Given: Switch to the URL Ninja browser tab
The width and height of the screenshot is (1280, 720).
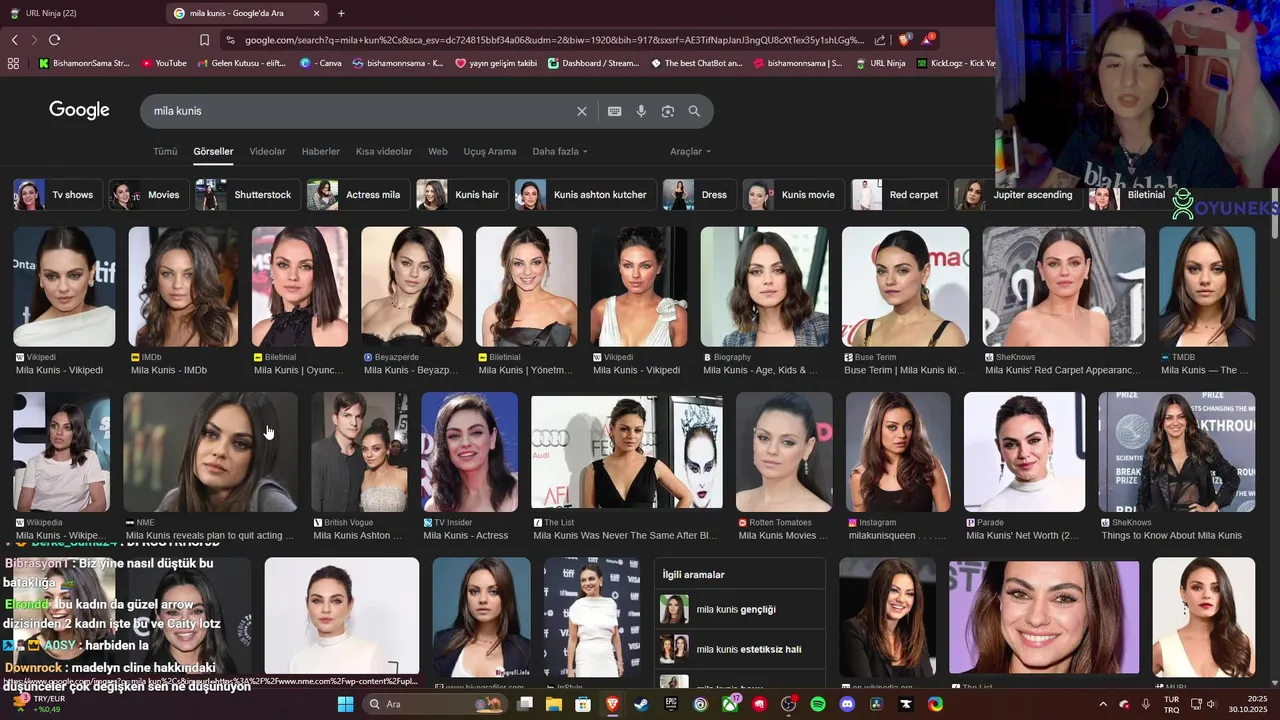Looking at the screenshot, I should (x=80, y=13).
